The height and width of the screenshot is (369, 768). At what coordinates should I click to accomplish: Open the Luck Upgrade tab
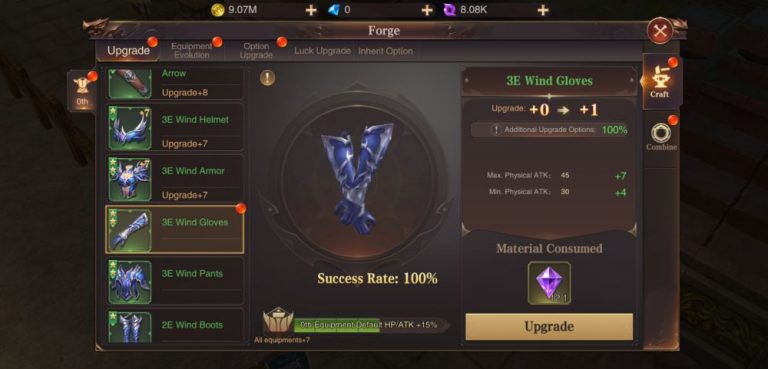[322, 51]
